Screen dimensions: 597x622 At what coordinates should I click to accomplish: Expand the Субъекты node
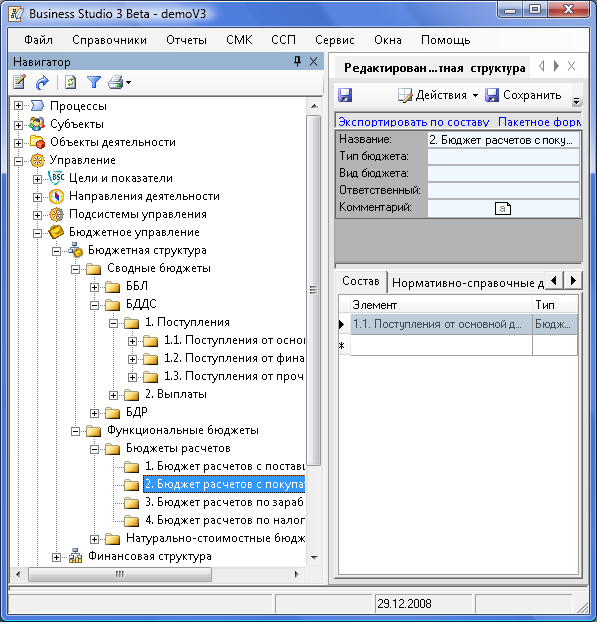point(18,125)
